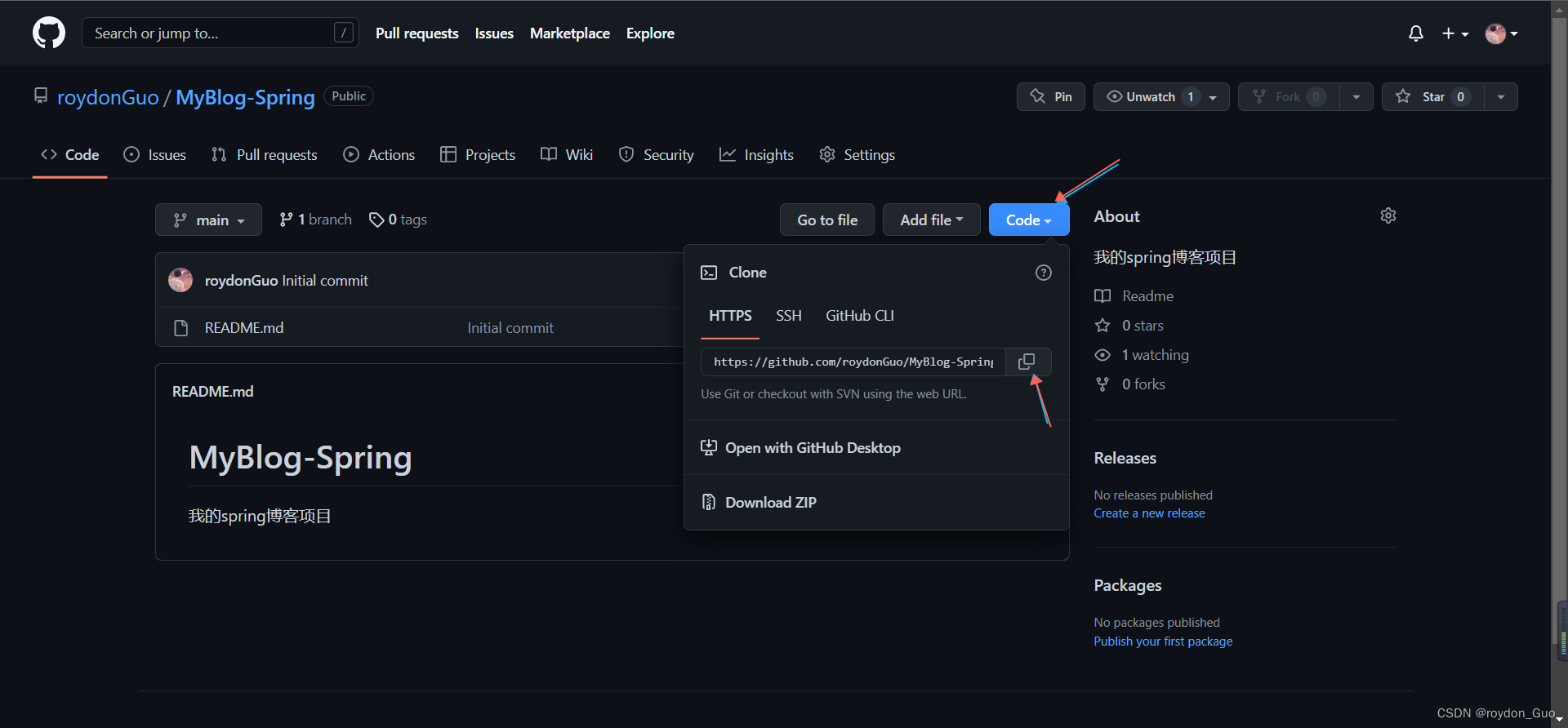Open the Security tab

coord(657,154)
